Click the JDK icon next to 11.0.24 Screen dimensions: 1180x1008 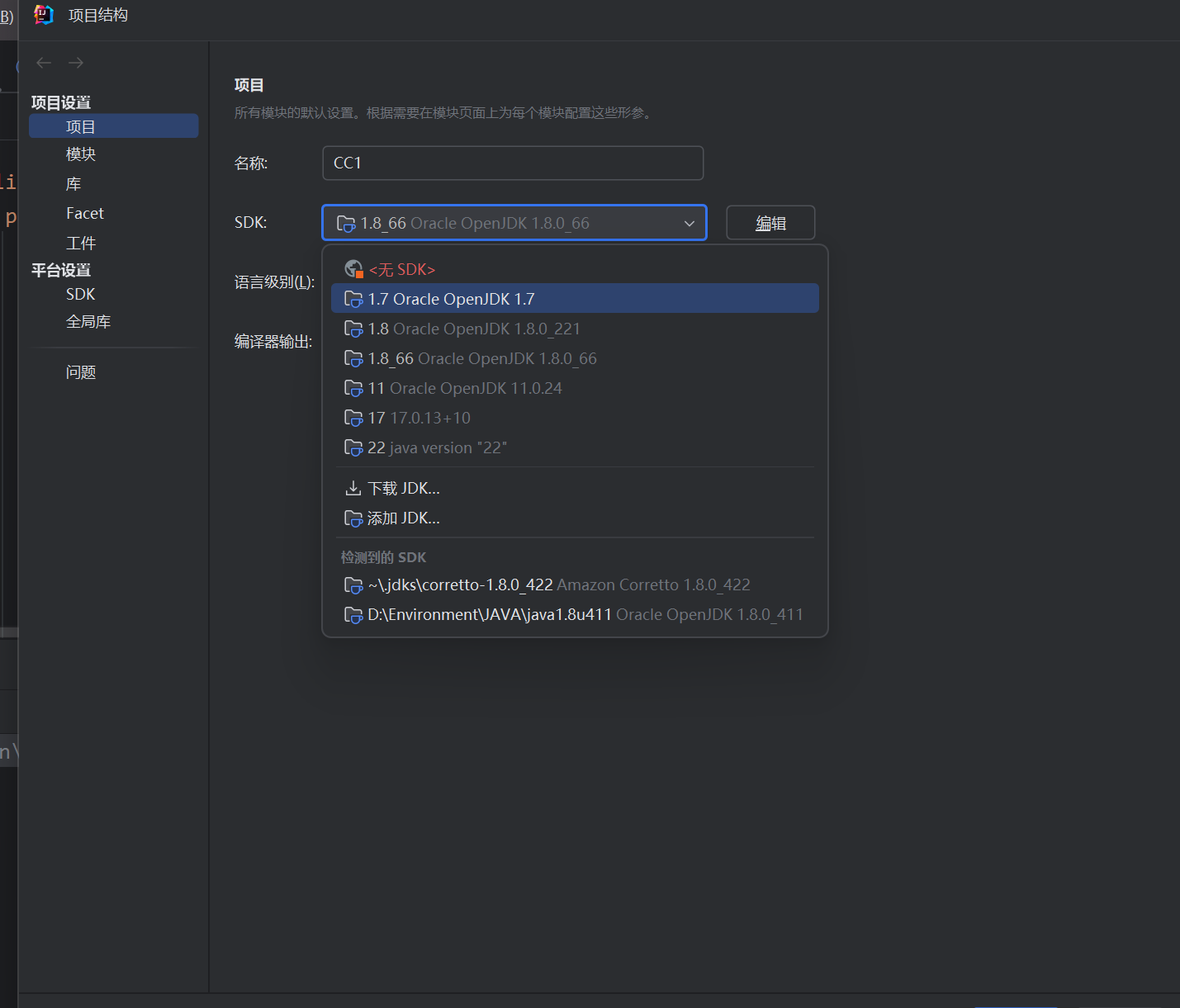[353, 388]
